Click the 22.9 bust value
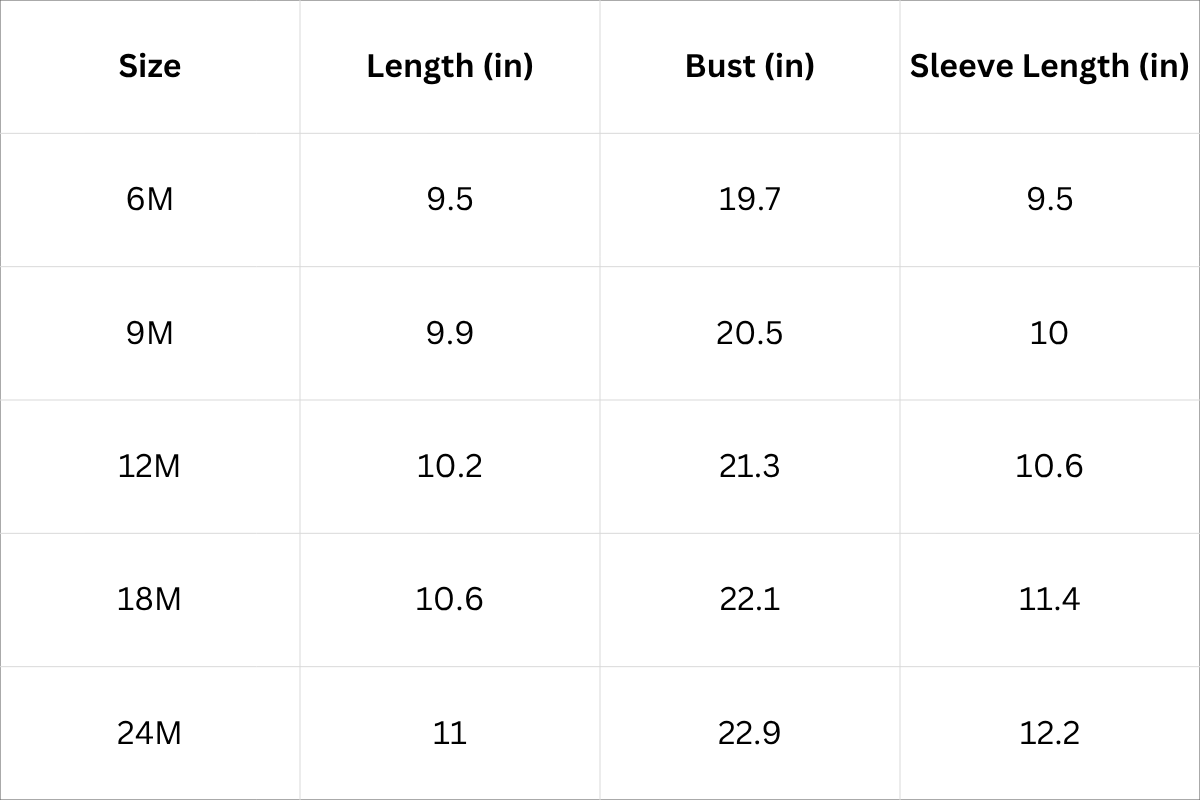Viewport: 1200px width, 800px height. tap(749, 733)
